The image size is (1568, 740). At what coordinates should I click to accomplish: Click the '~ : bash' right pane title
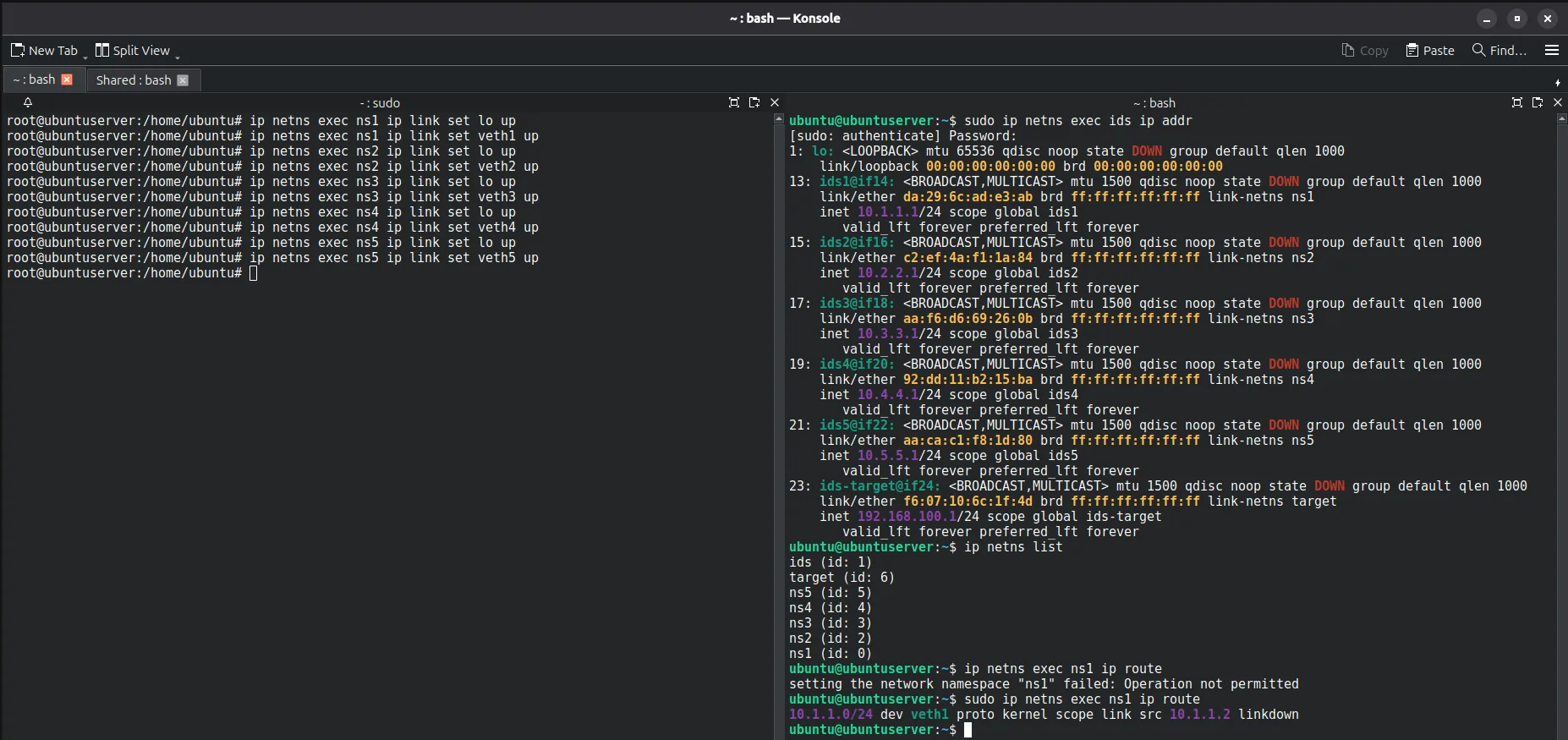(x=1154, y=103)
